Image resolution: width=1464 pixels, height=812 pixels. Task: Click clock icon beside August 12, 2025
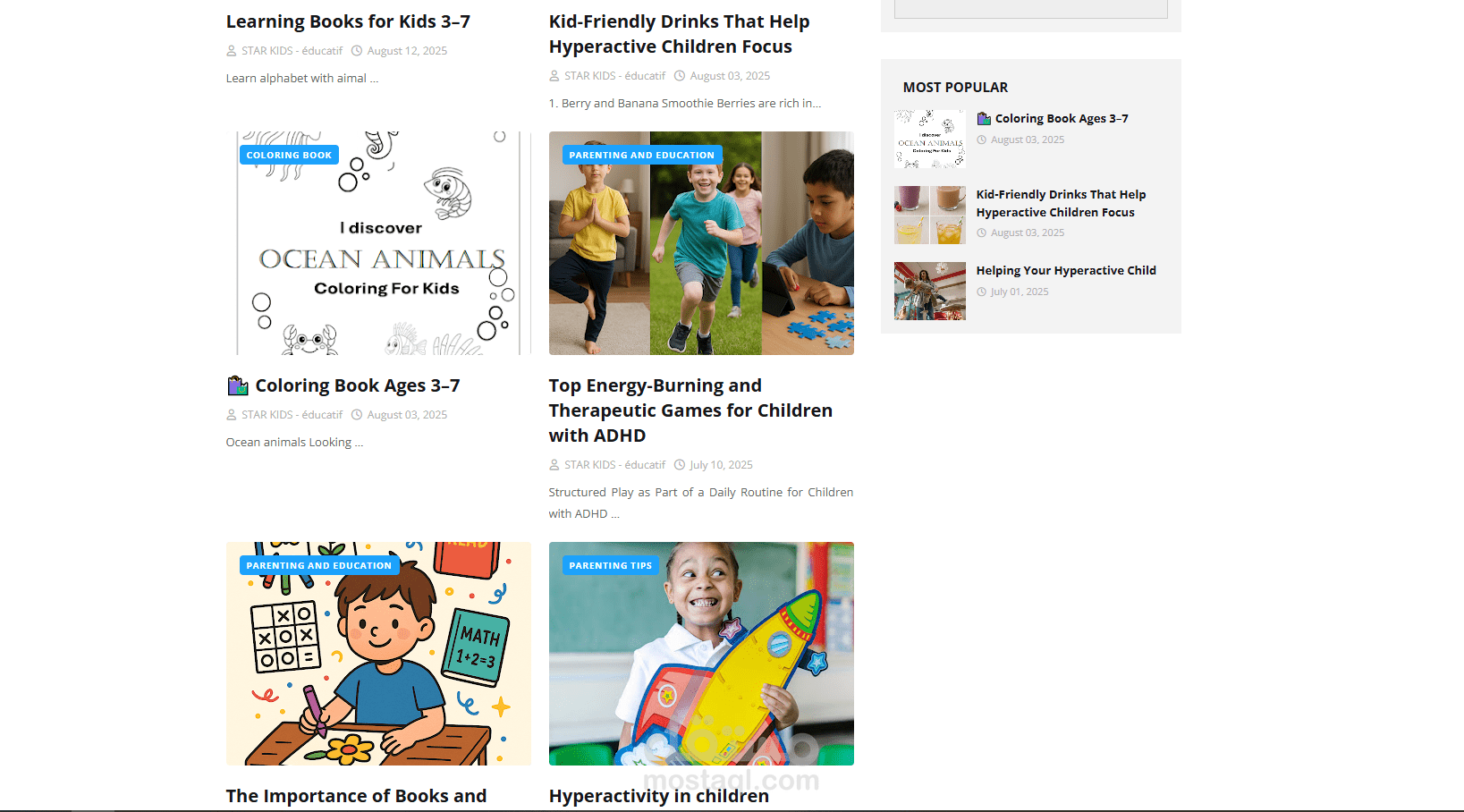click(x=357, y=51)
